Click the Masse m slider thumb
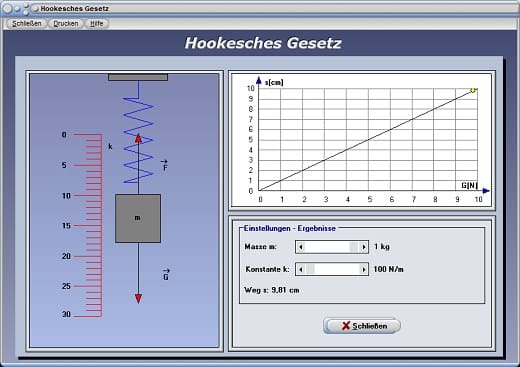The height and width of the screenshot is (367, 520). click(x=354, y=247)
